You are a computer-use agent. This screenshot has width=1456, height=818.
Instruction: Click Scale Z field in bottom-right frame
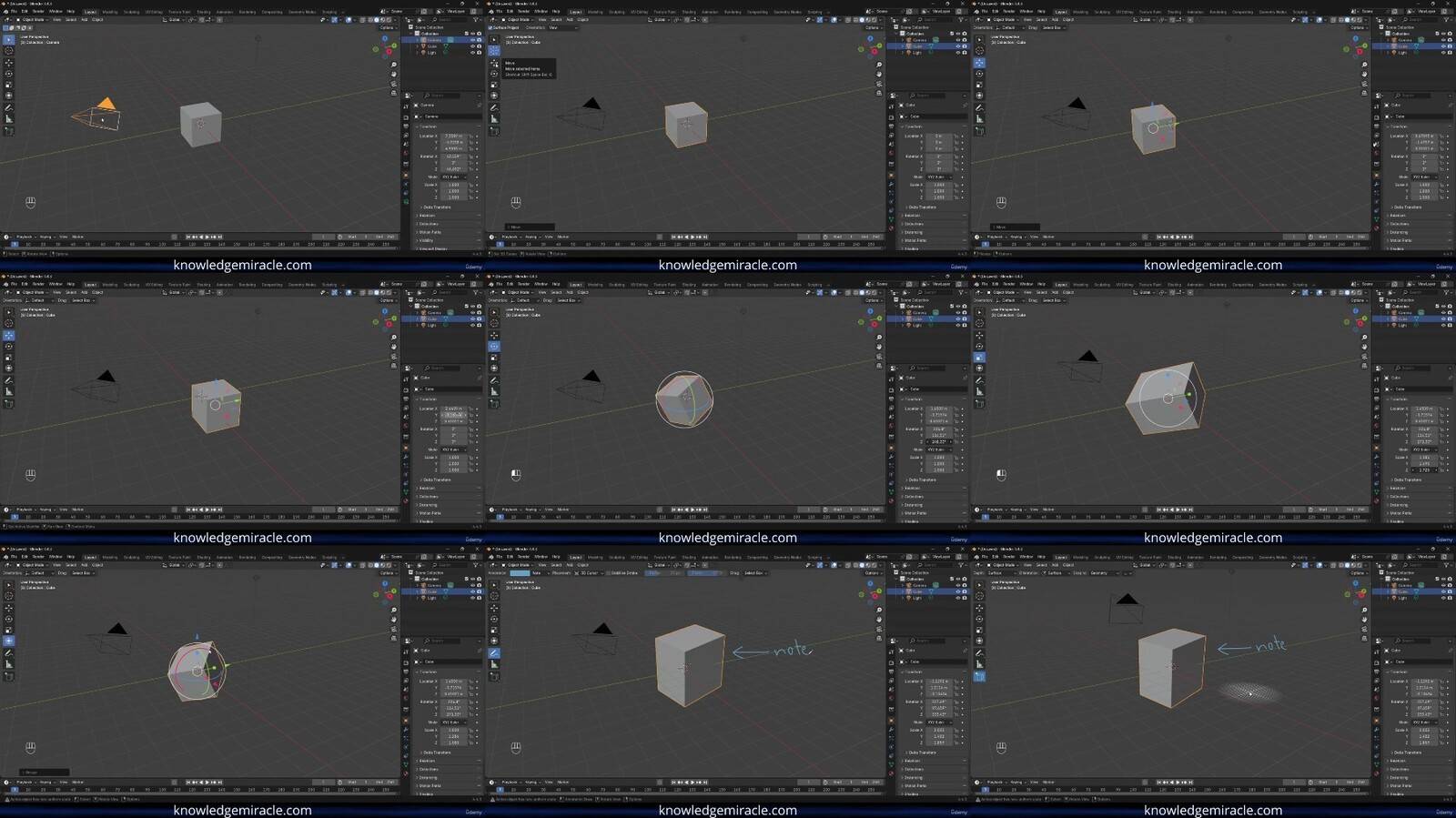(x=1425, y=742)
